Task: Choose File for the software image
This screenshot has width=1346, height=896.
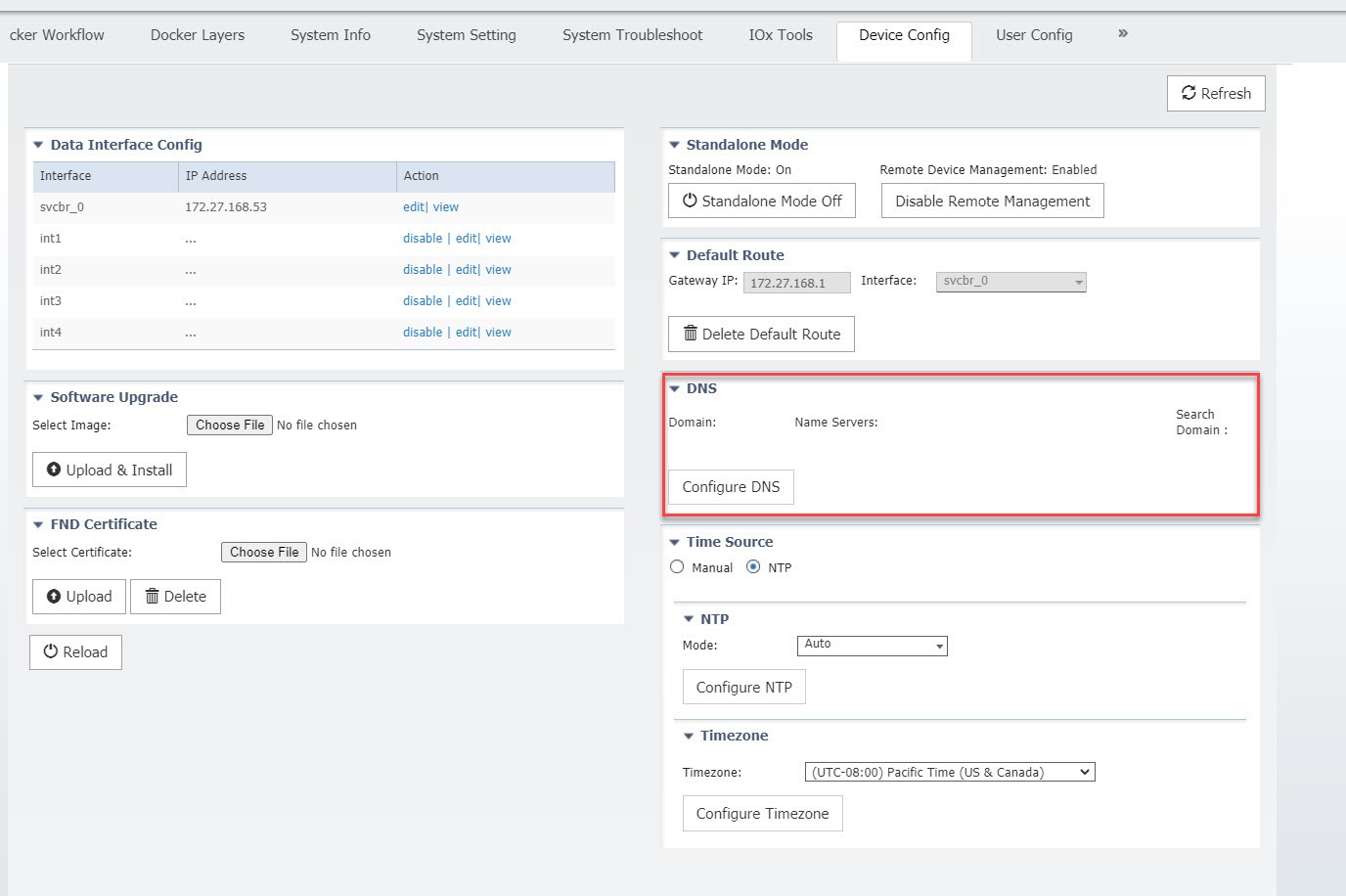Action: 230,425
